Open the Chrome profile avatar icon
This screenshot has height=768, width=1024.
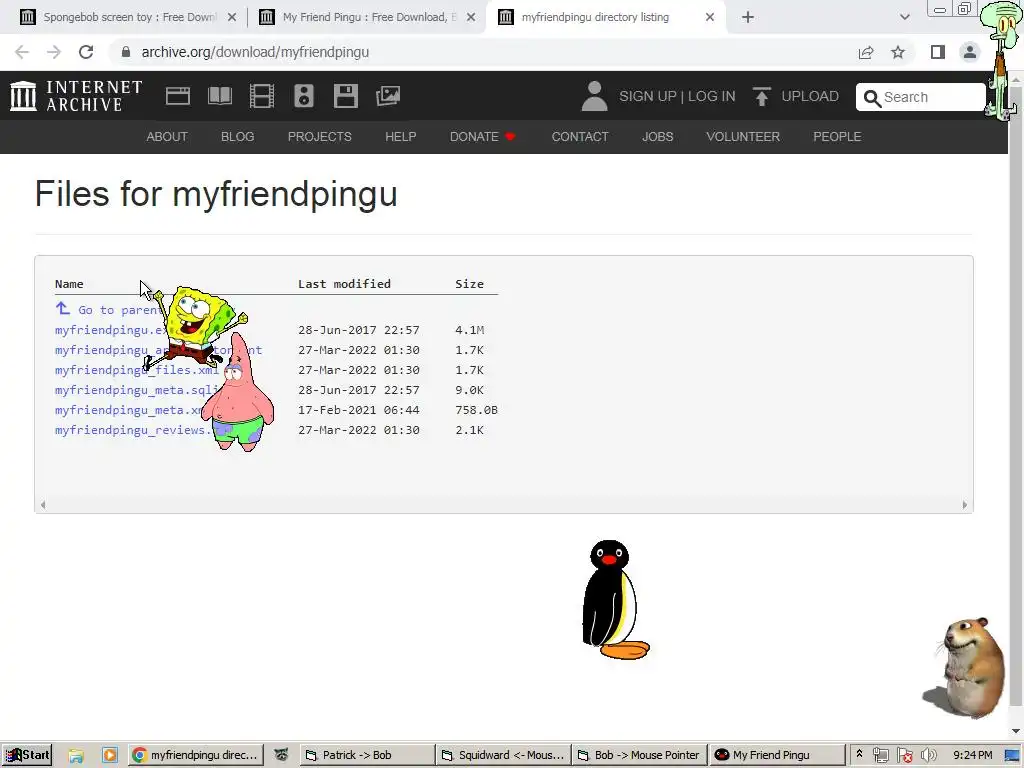coord(970,52)
